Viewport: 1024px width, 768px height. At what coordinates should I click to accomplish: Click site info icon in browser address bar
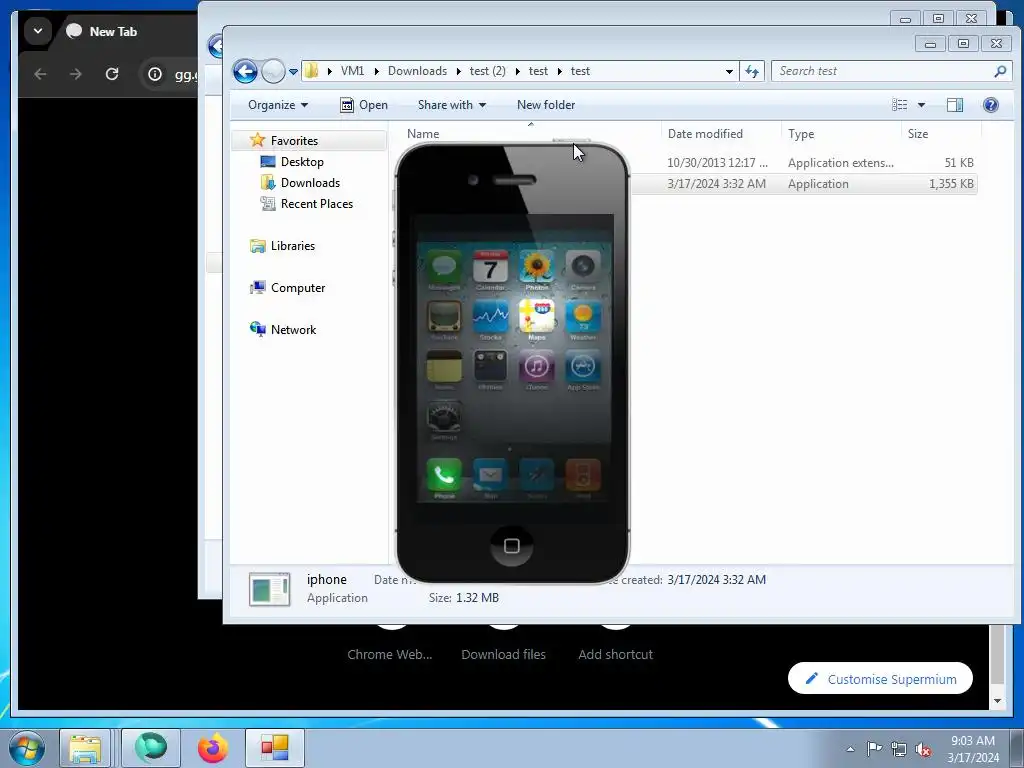point(155,74)
